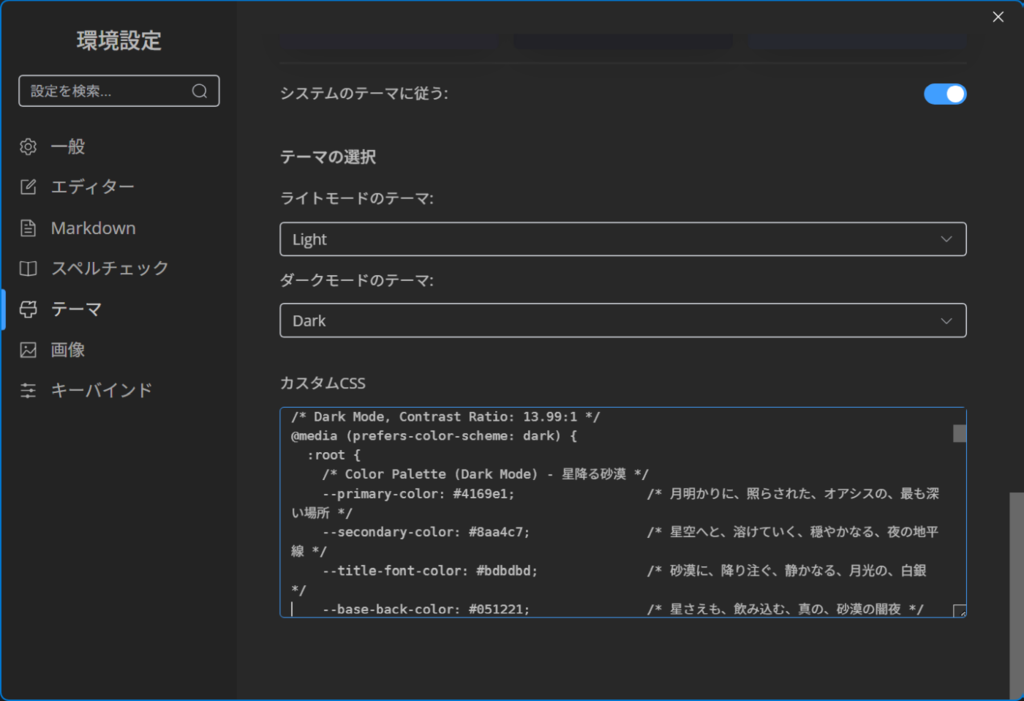Screen dimensions: 1024x701
Task: Click the --secondary-color: #8aa4c7 line
Action: click(426, 532)
